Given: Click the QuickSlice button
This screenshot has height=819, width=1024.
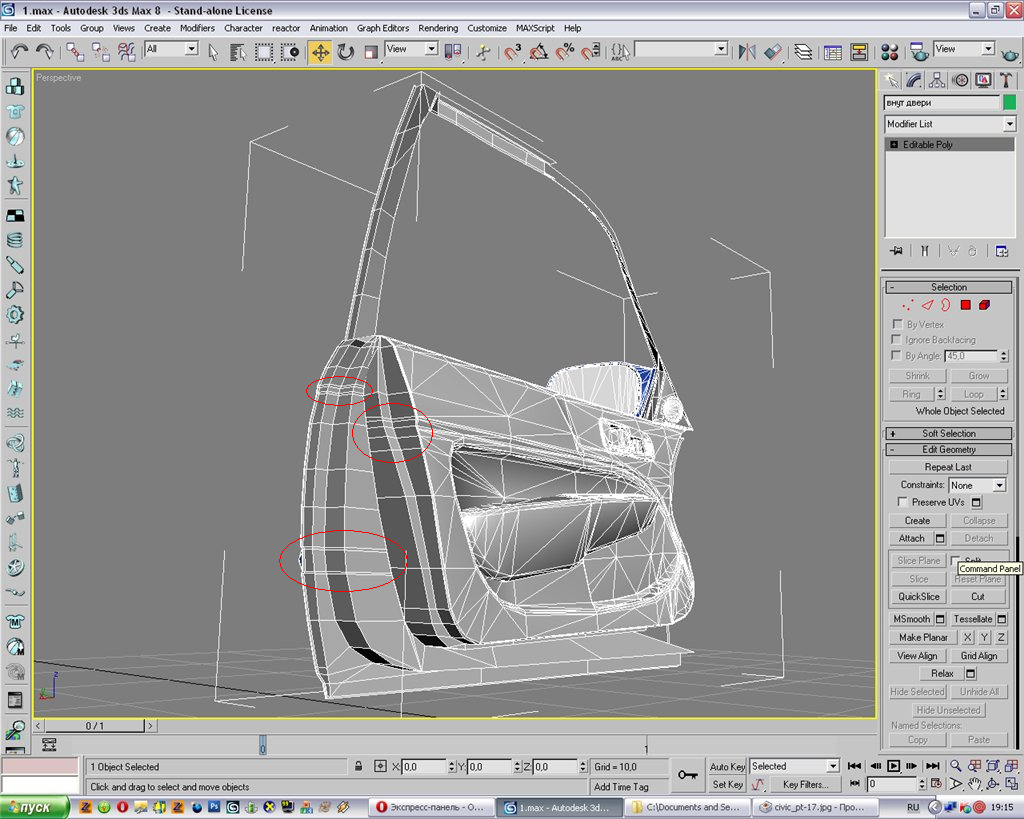Looking at the screenshot, I should (917, 597).
